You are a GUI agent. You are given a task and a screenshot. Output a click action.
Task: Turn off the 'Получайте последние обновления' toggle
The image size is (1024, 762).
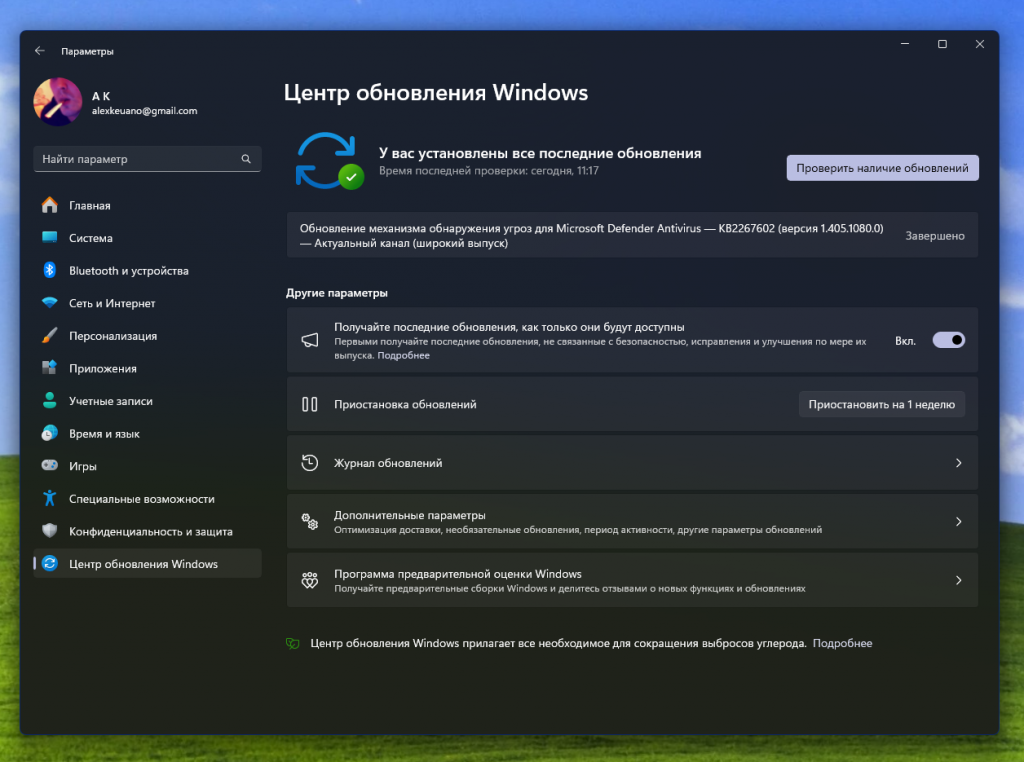(x=948, y=340)
